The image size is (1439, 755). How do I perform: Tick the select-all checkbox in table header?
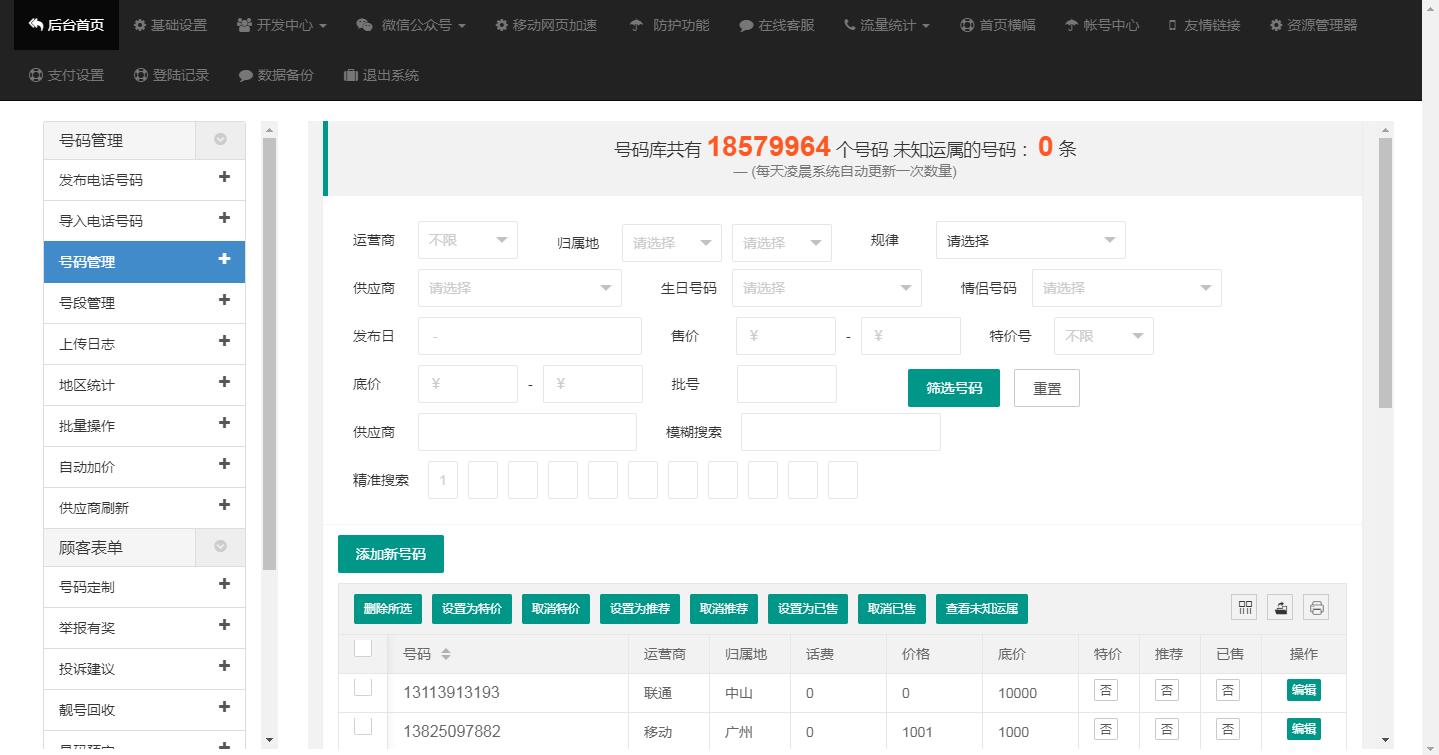pos(363,648)
